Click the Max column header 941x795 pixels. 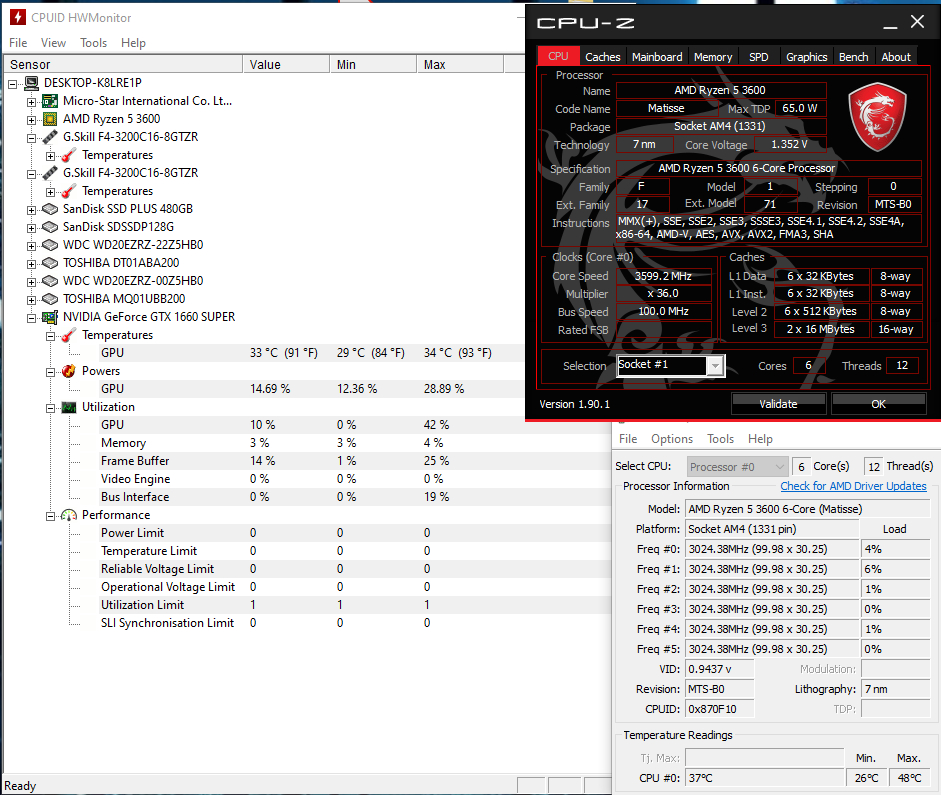[x=460, y=64]
